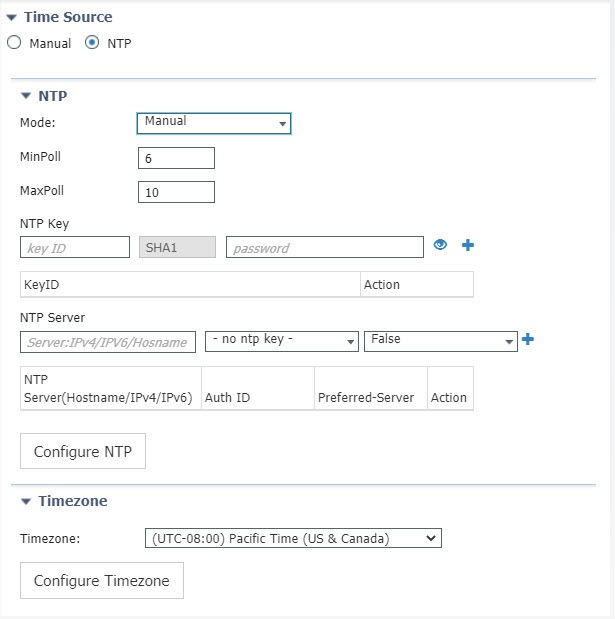
Task: Collapse the Timezone section triangle
Action: click(26, 501)
